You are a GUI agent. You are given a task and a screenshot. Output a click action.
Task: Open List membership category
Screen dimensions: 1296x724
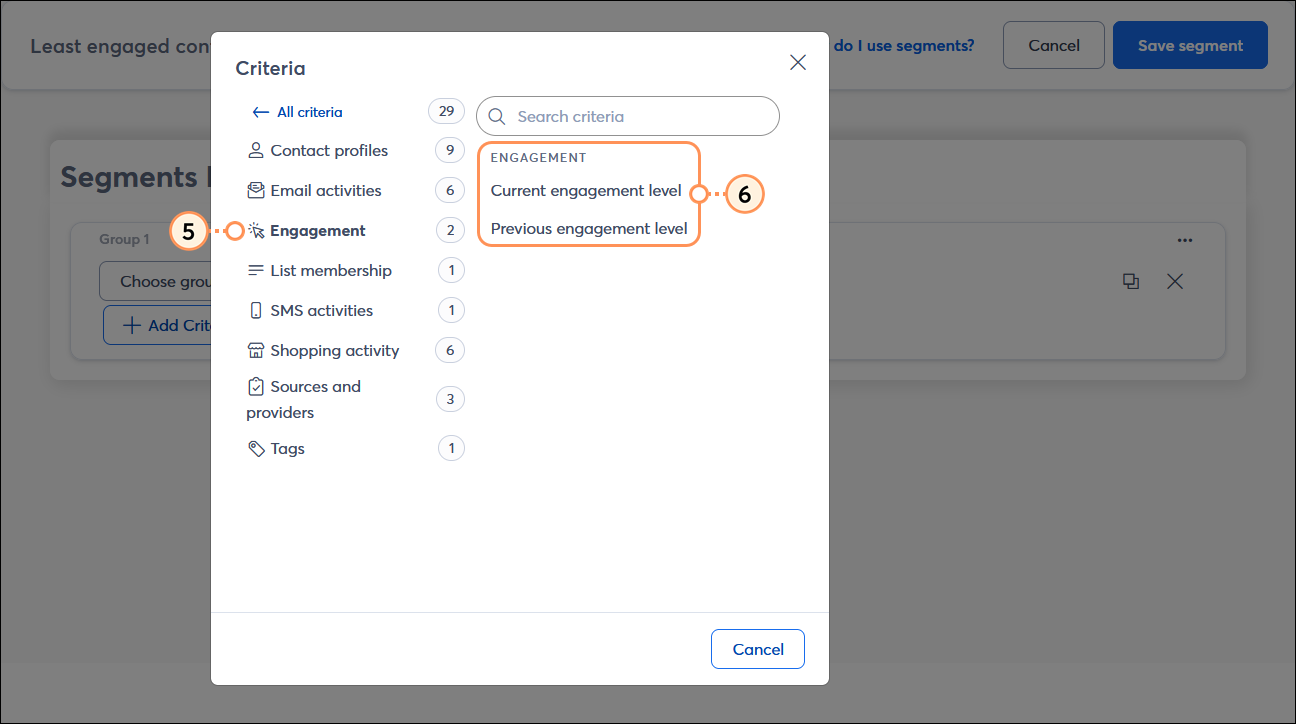331,270
